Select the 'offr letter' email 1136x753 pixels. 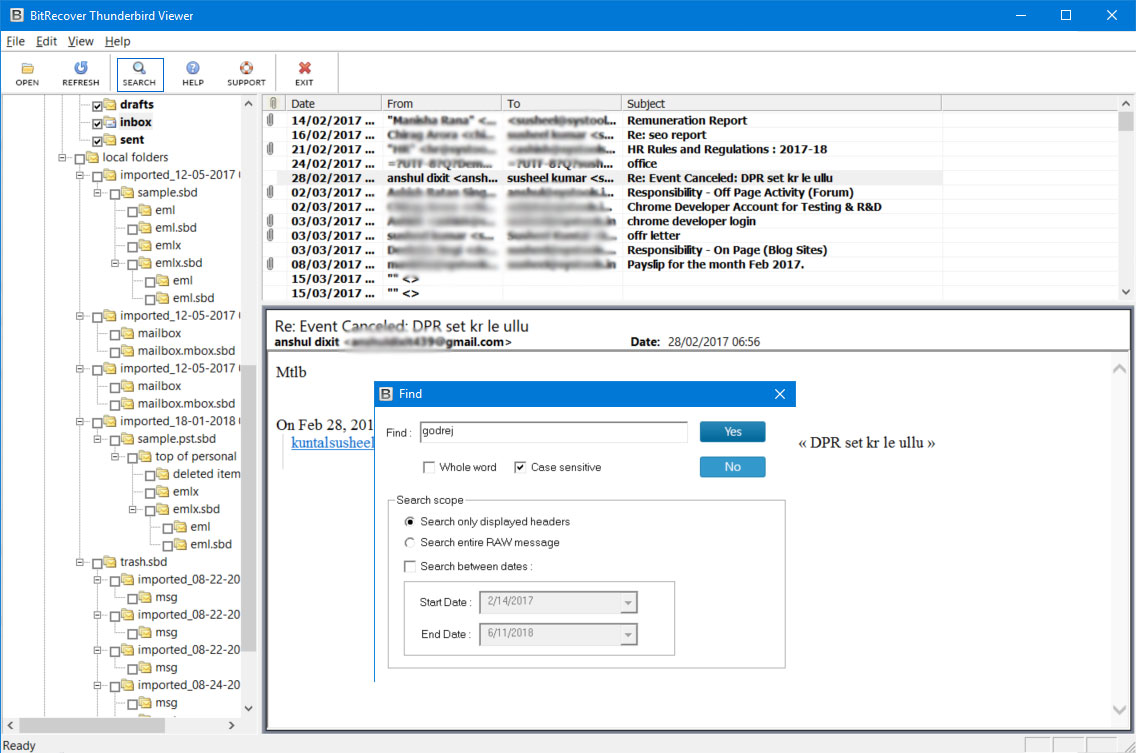(x=653, y=236)
